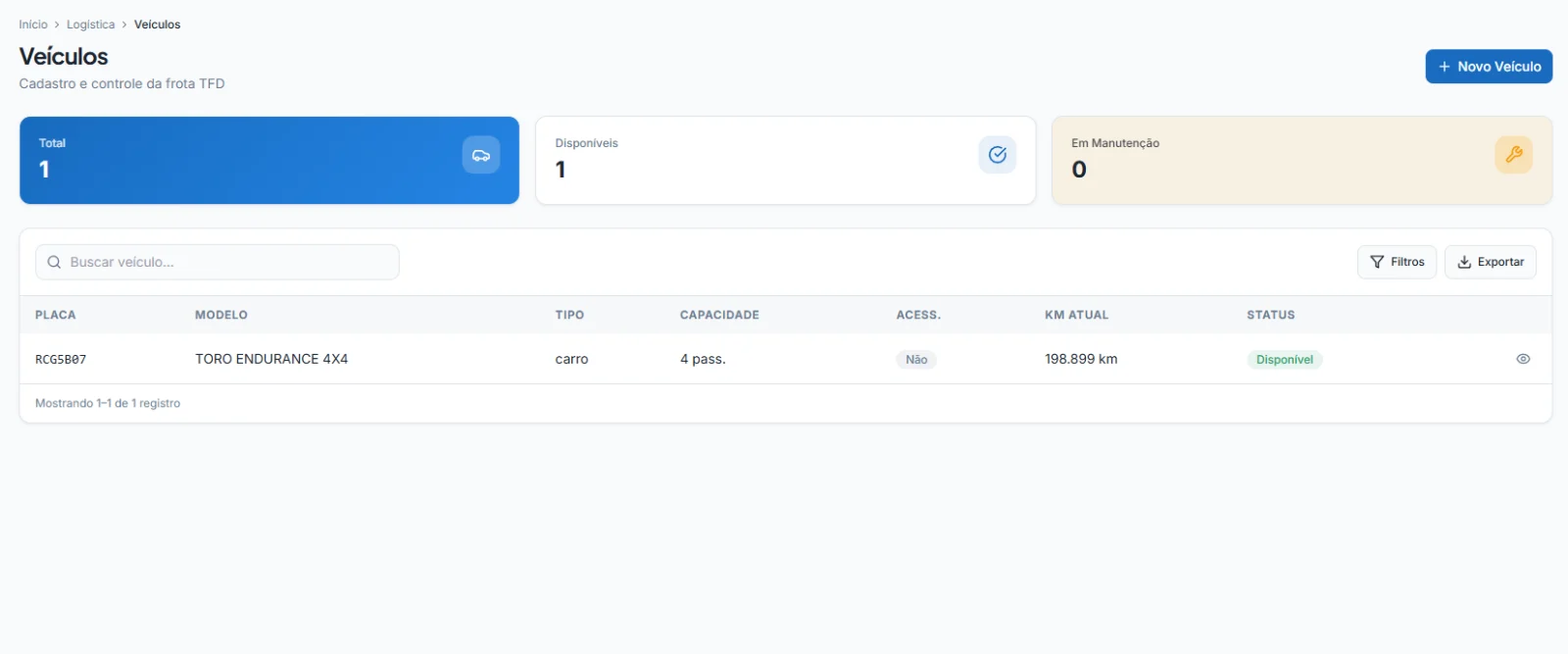The height and width of the screenshot is (654, 1568).
Task: Add a vehicle with Novo Veículo button
Action: coord(1489,67)
